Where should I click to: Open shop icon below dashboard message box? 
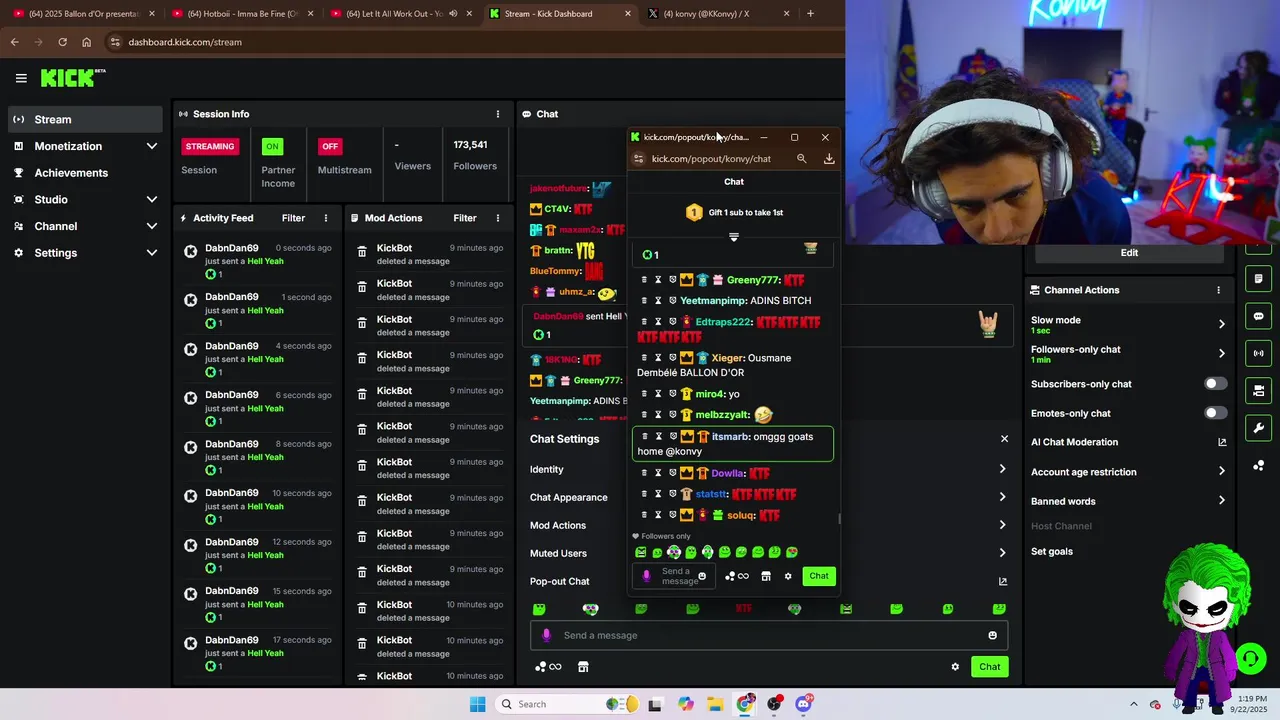583,667
